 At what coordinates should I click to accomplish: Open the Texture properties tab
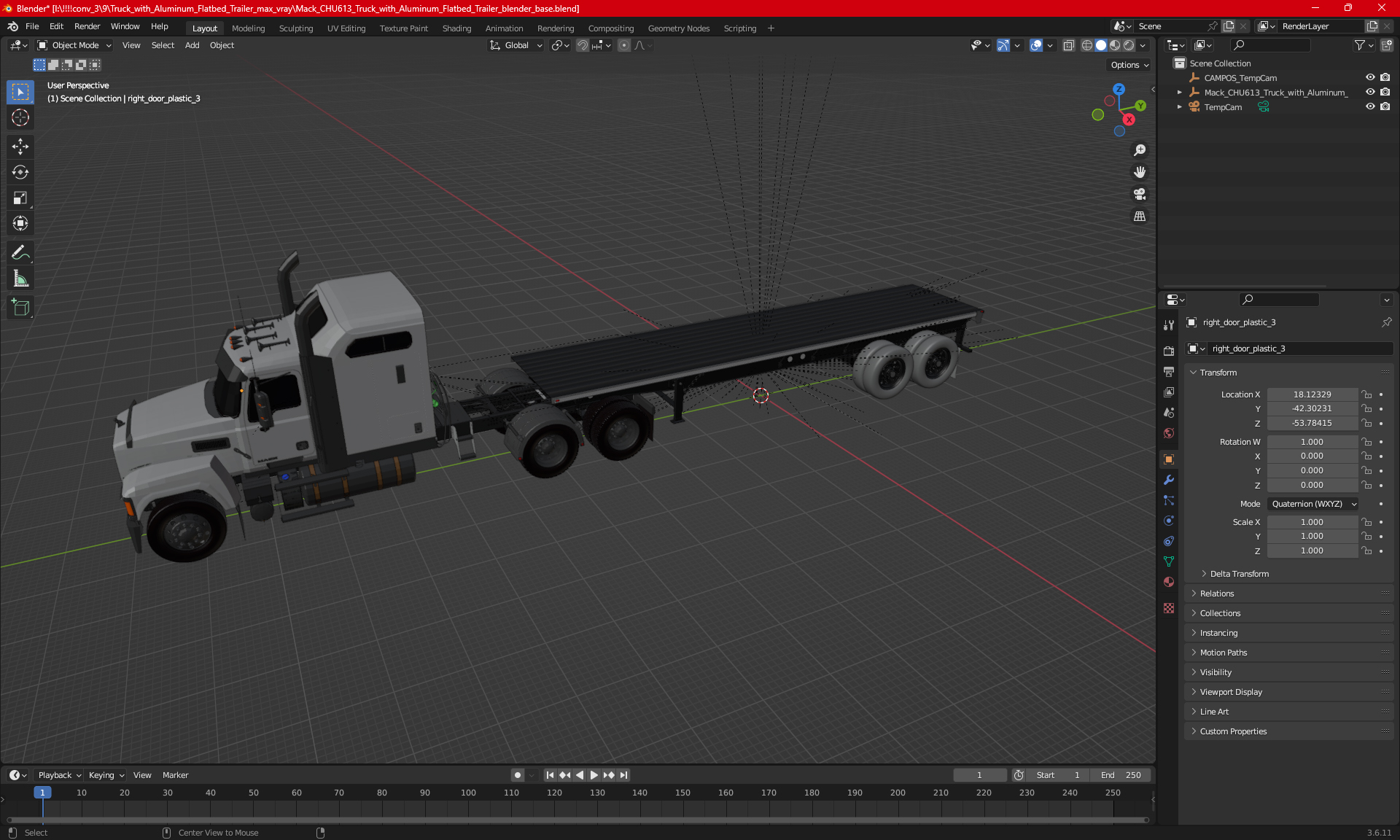[1169, 608]
